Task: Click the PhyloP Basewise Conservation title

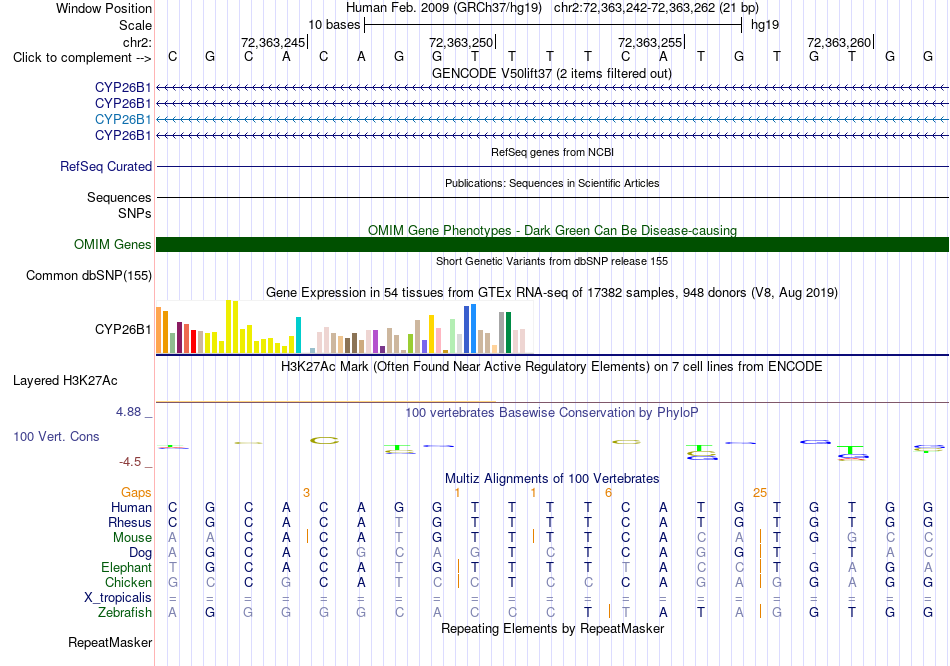Action: (552, 413)
